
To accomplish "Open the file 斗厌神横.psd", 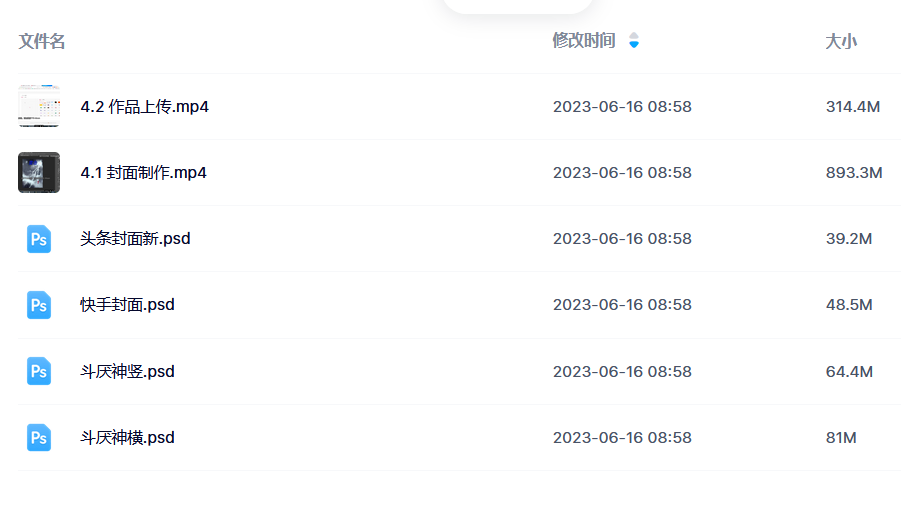I will coord(127,437).
